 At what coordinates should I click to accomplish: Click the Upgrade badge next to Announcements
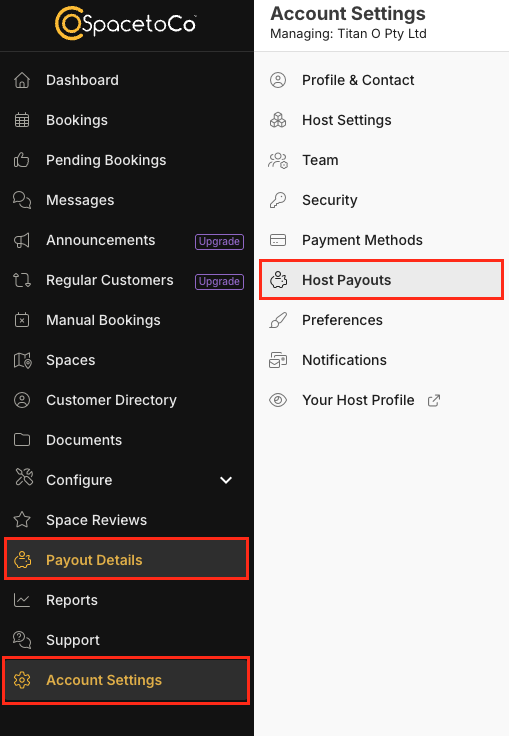click(219, 241)
